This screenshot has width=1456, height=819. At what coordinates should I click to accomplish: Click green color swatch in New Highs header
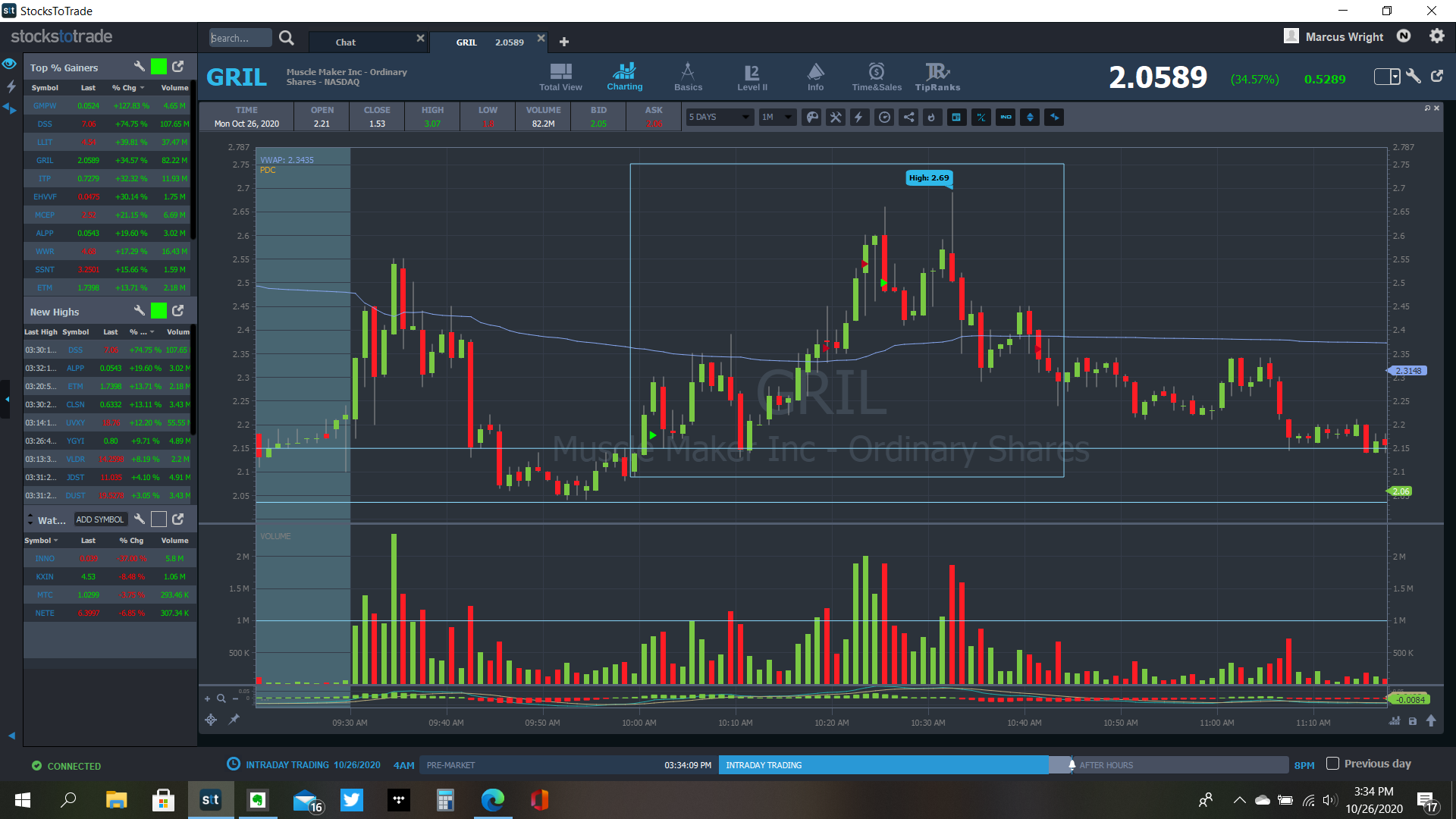[x=158, y=311]
